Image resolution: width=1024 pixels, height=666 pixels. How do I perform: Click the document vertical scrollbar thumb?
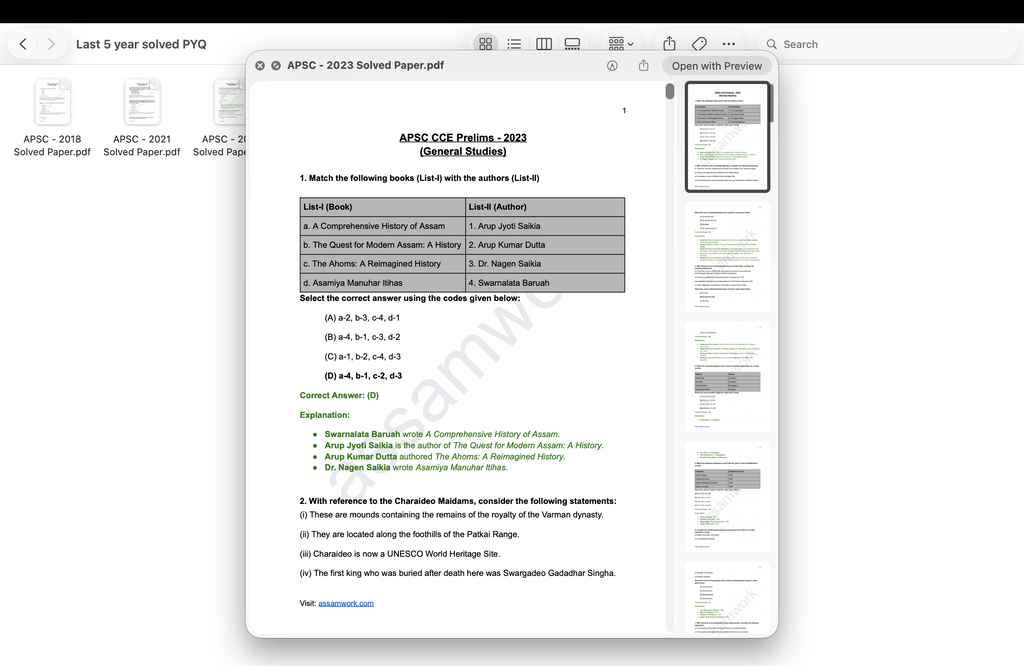(669, 91)
